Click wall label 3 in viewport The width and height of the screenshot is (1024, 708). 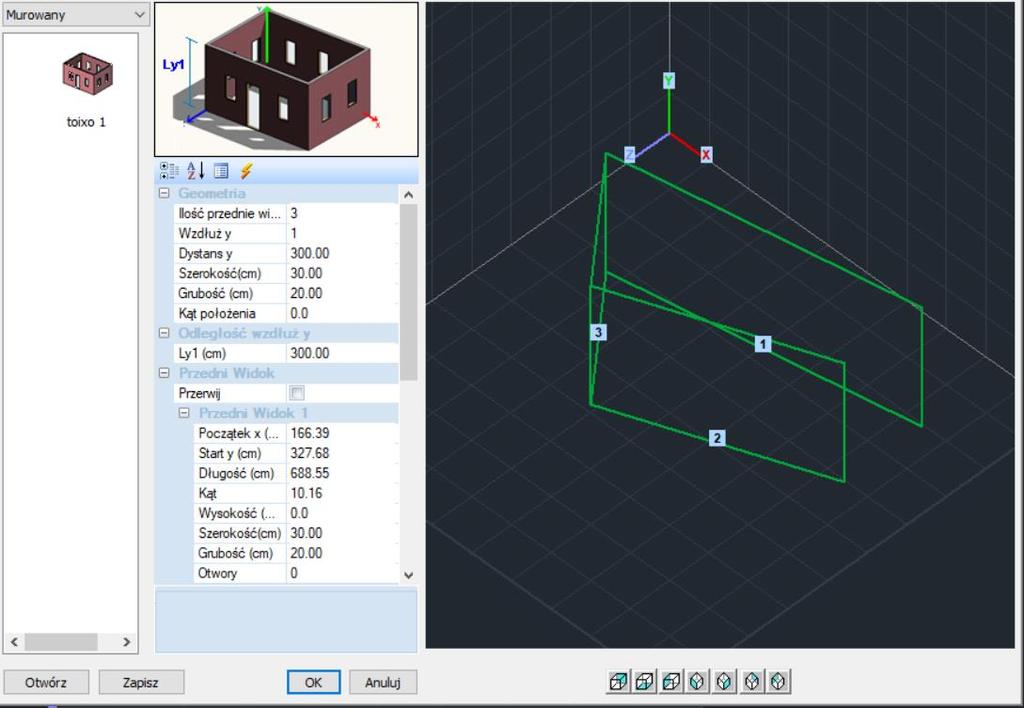tap(598, 332)
